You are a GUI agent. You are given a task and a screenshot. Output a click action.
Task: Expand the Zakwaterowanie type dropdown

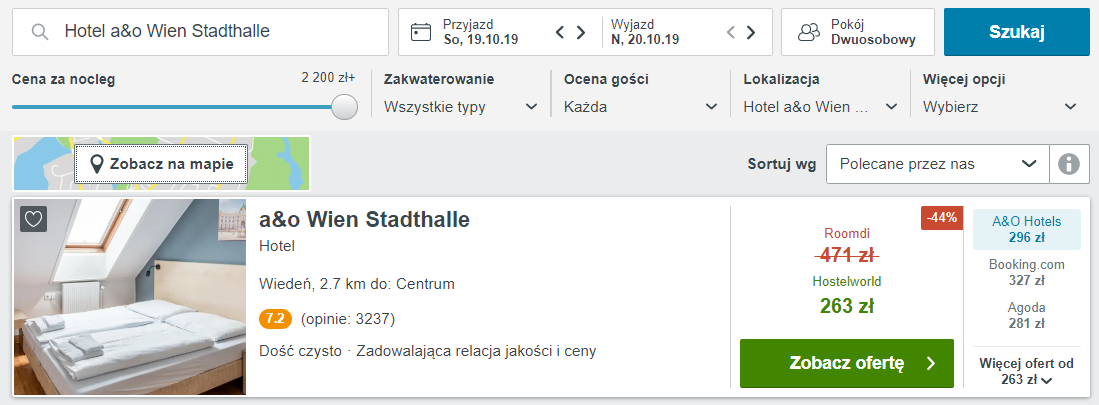click(x=461, y=107)
